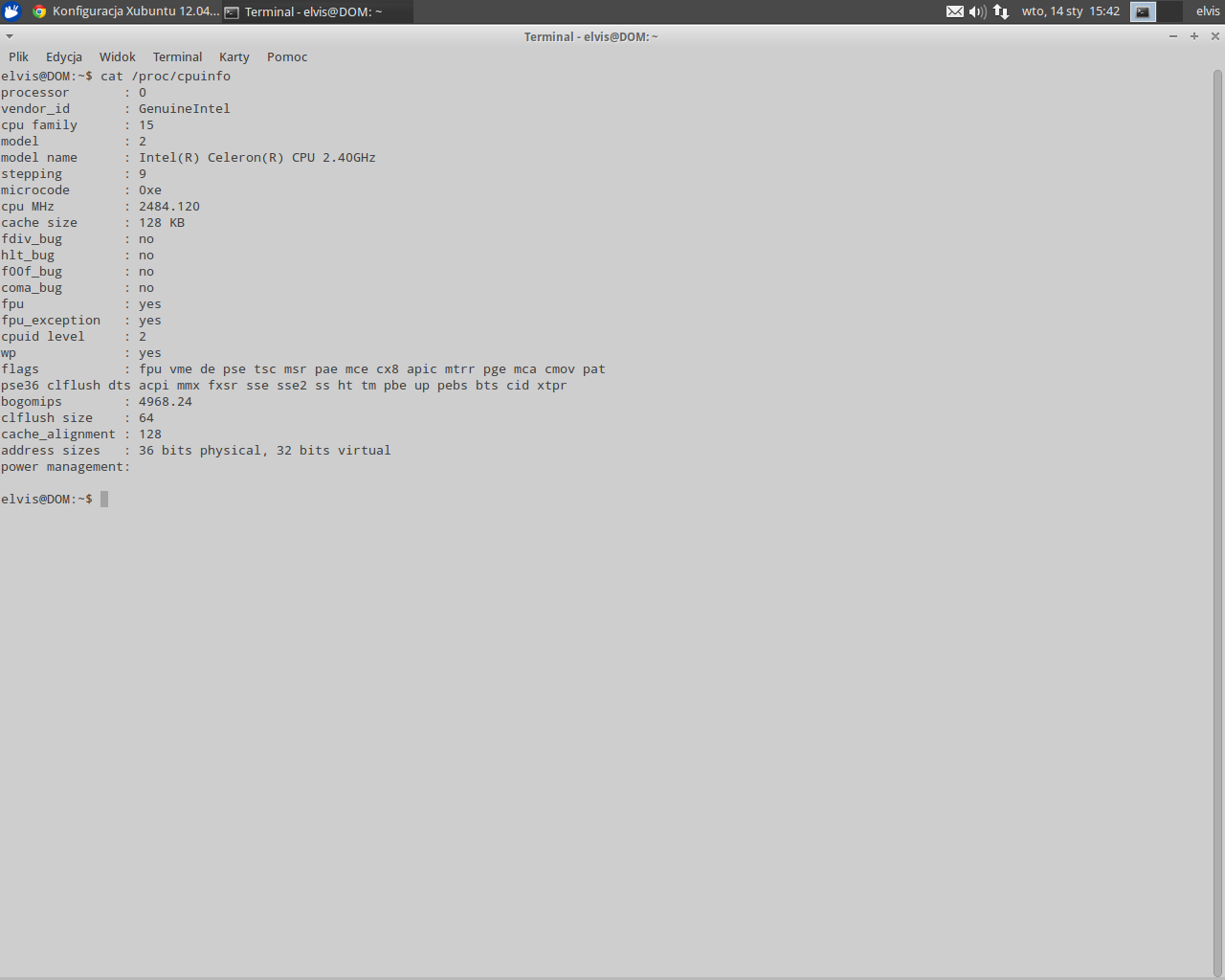The width and height of the screenshot is (1225, 980).
Task: Click the 'hlt_bug' label
Action: [28, 256]
